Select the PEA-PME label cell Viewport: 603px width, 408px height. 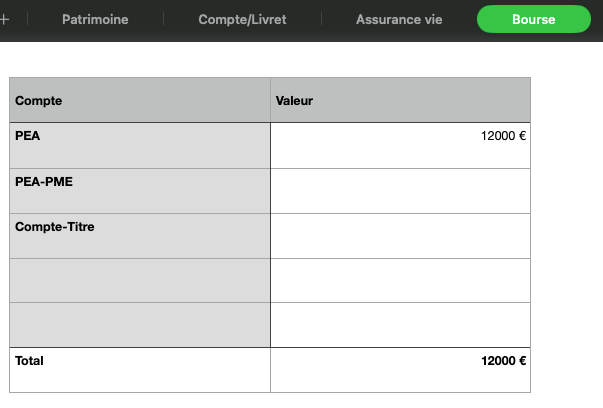[x=140, y=191]
